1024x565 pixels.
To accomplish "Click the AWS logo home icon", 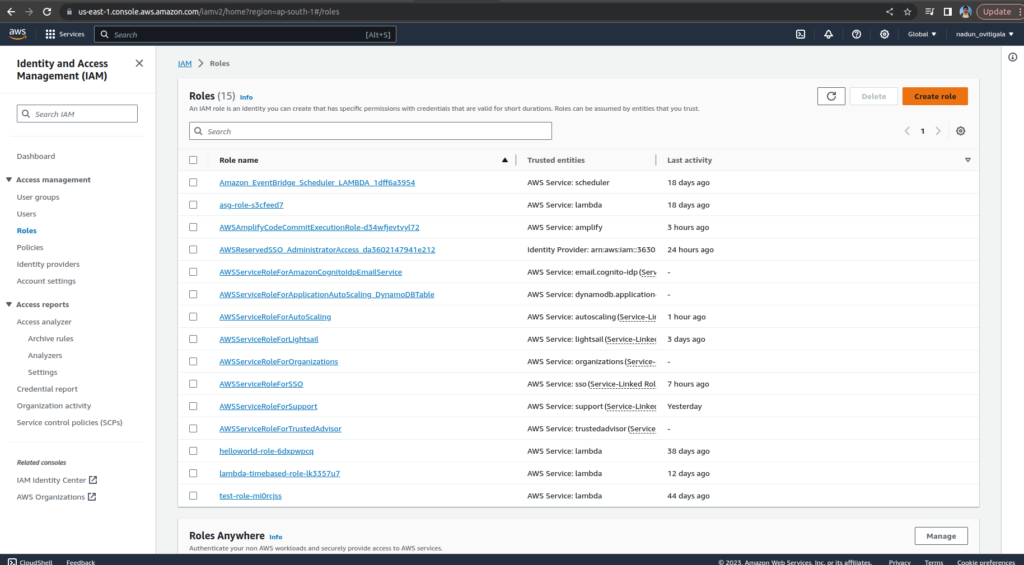I will [18, 34].
